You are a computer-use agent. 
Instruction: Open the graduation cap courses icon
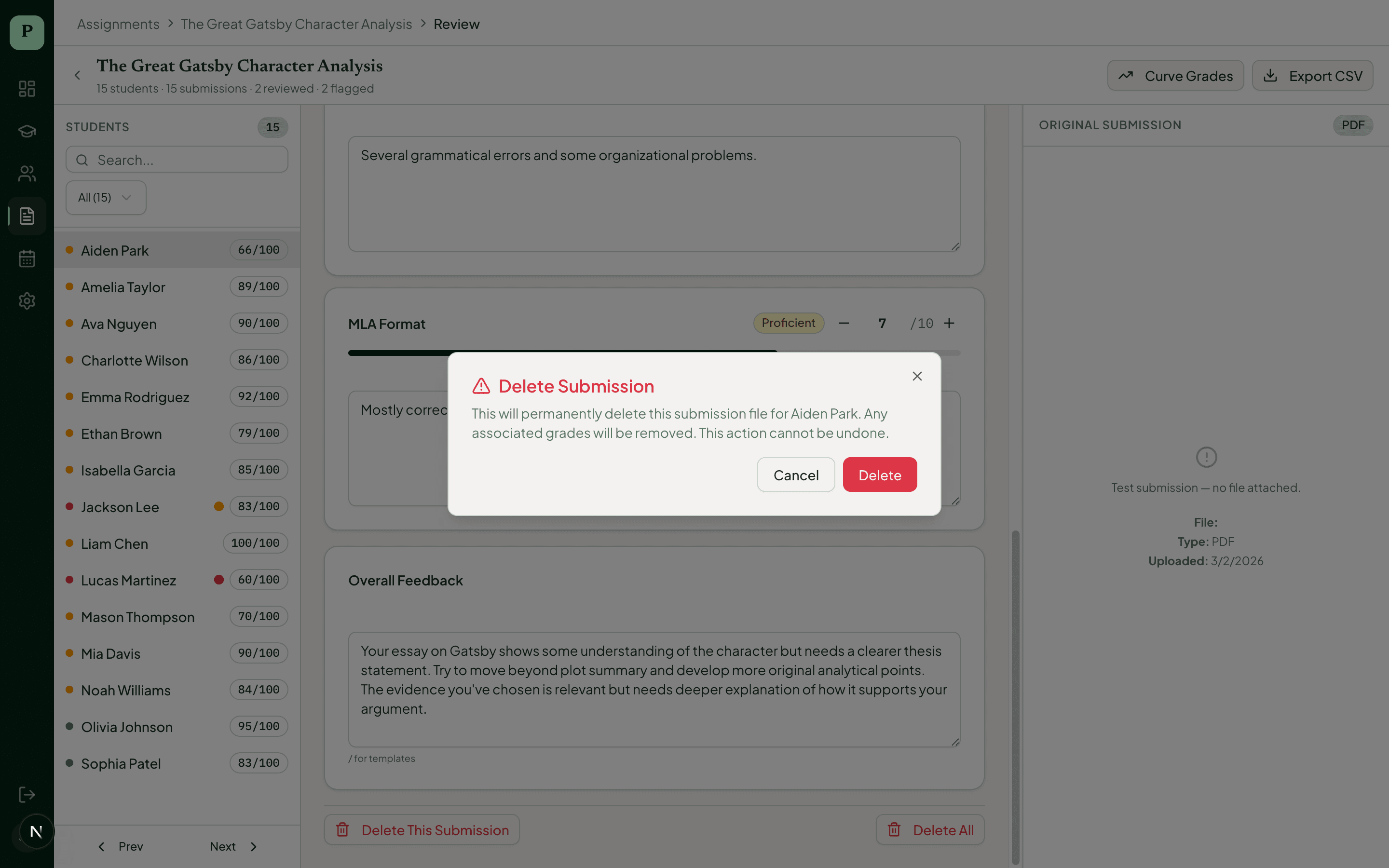pos(27,131)
